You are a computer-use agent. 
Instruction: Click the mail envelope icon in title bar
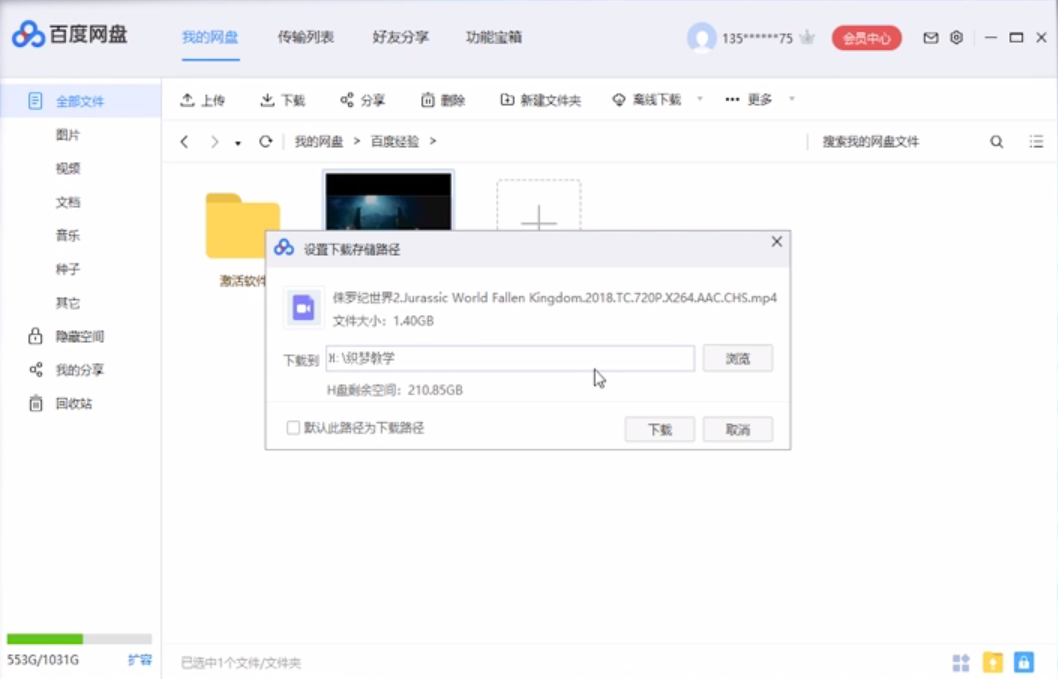[931, 38]
